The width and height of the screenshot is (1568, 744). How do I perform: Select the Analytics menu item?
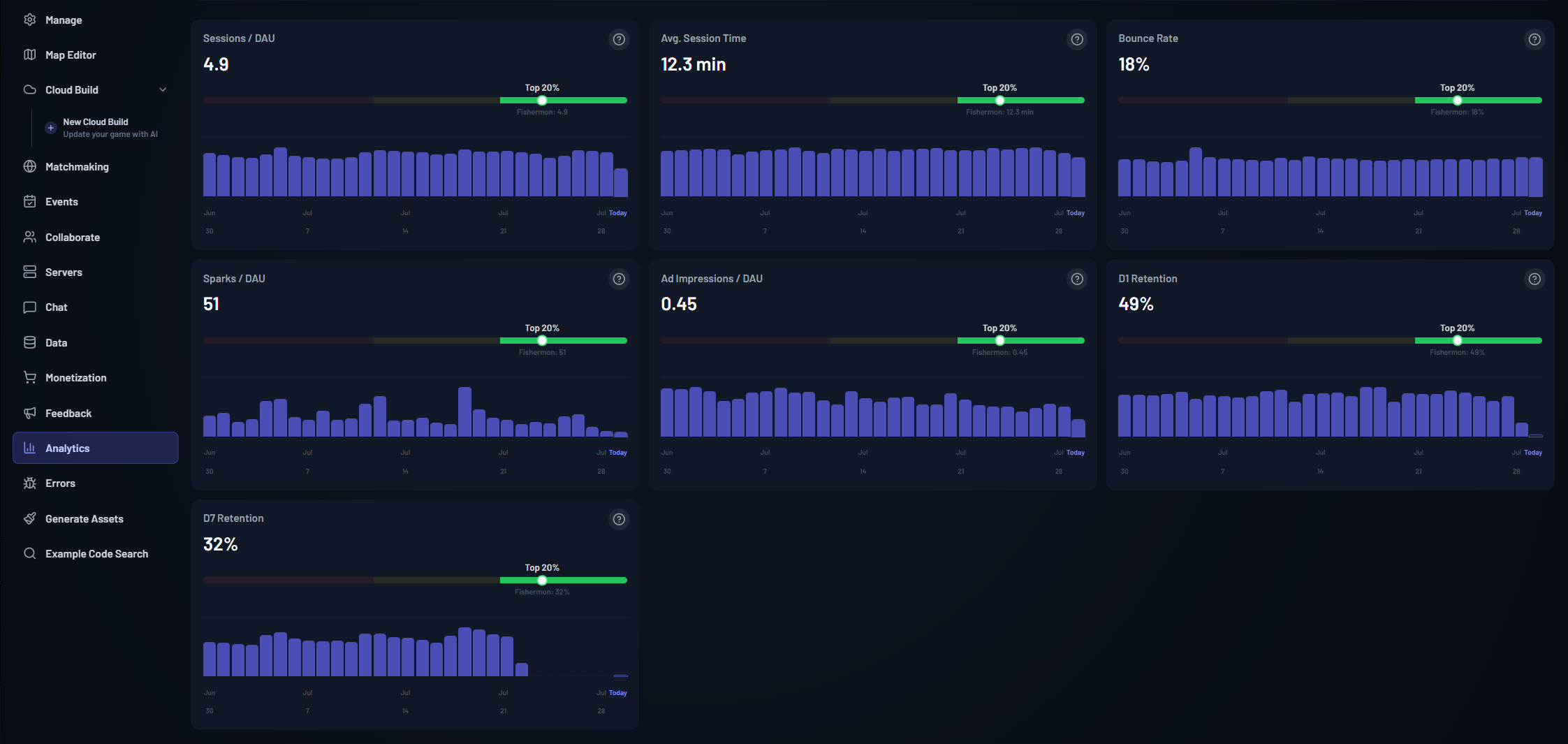click(x=96, y=448)
